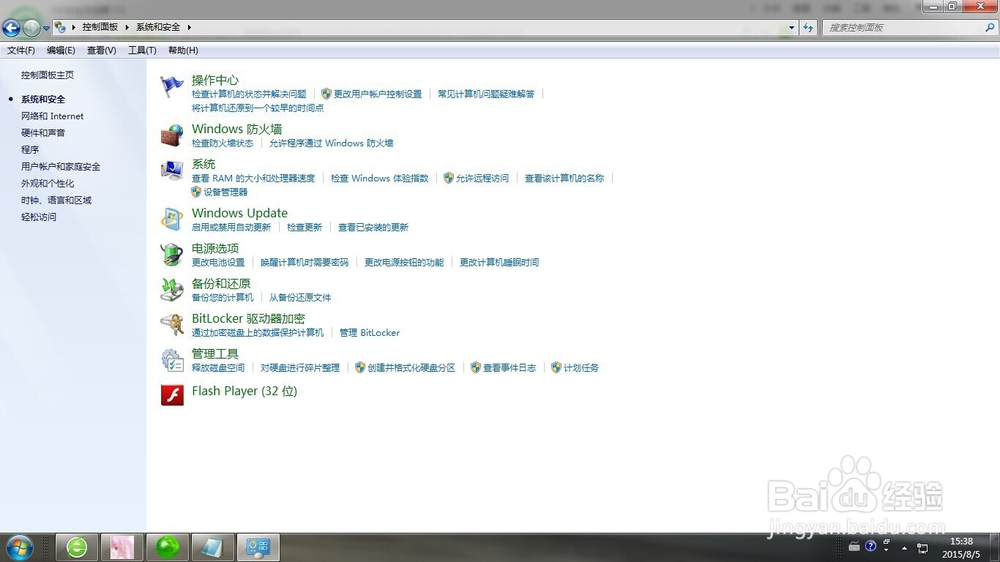Expand the arrow after 系统和安全 breadcrumb
Viewport: 1000px width, 562px height.
(189, 27)
